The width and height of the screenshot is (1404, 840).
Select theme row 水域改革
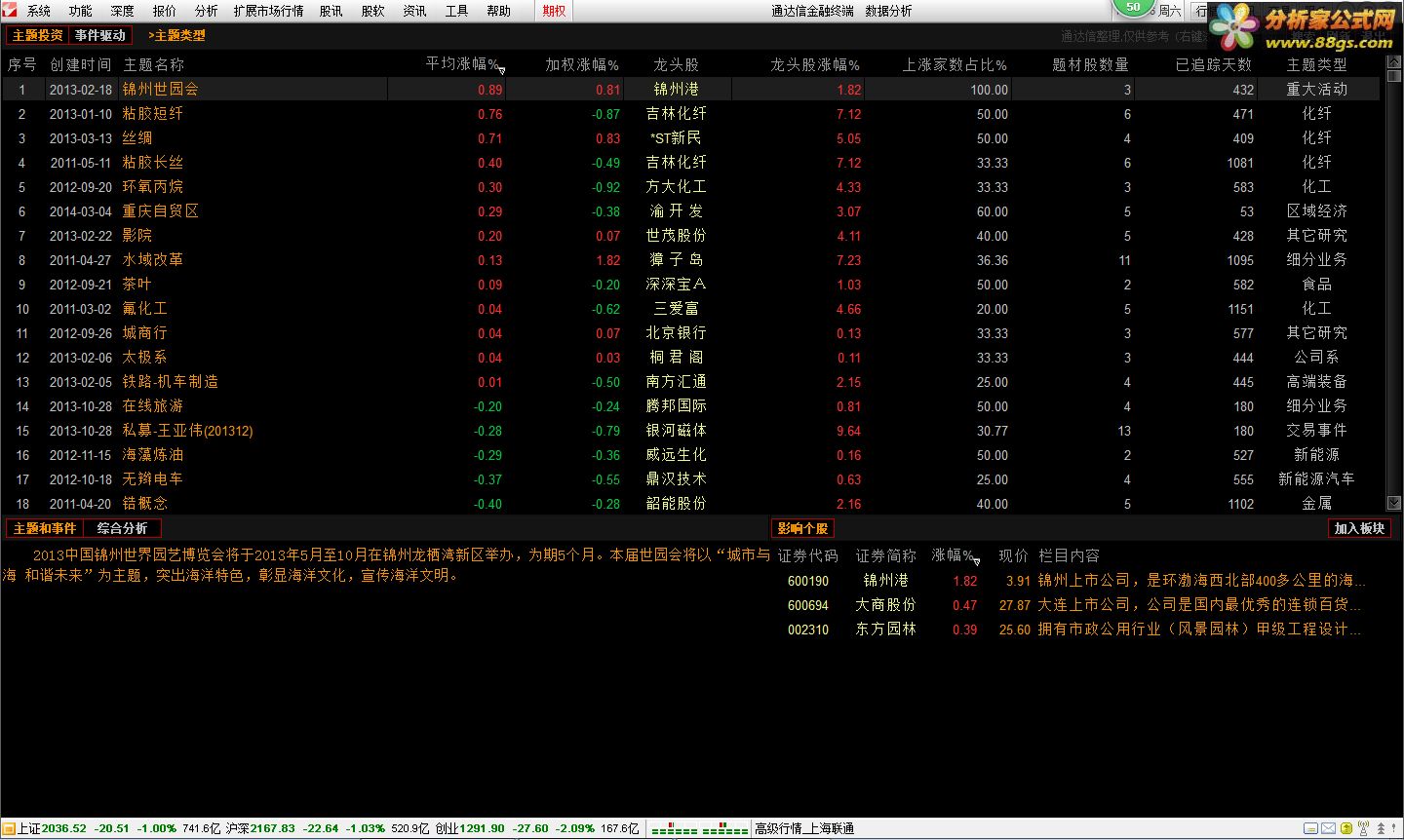pyautogui.click(x=690, y=260)
